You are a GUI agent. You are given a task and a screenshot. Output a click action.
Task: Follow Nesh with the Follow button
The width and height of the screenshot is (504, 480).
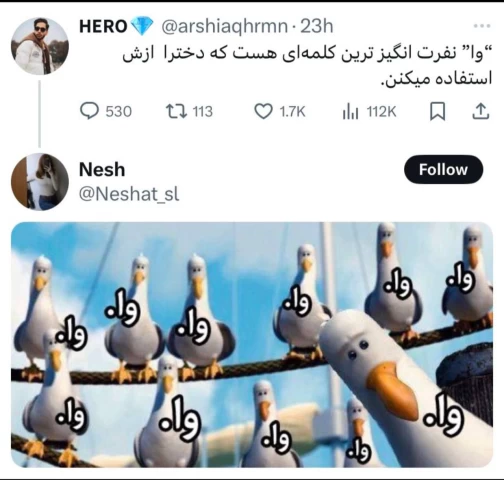pyautogui.click(x=443, y=170)
